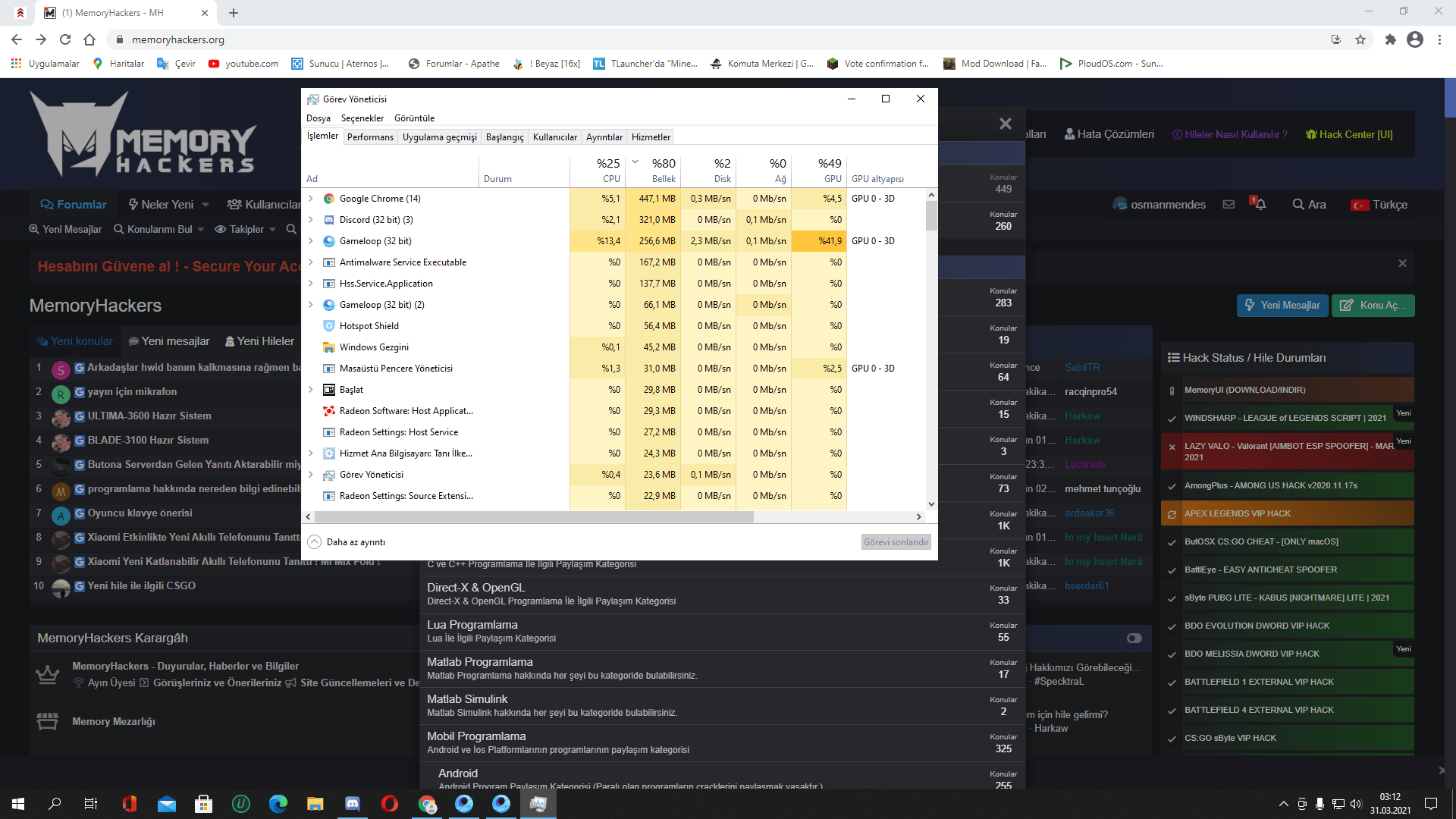Open Chrome extensions puzzle icon
The height and width of the screenshot is (819, 1456).
pos(1390,39)
